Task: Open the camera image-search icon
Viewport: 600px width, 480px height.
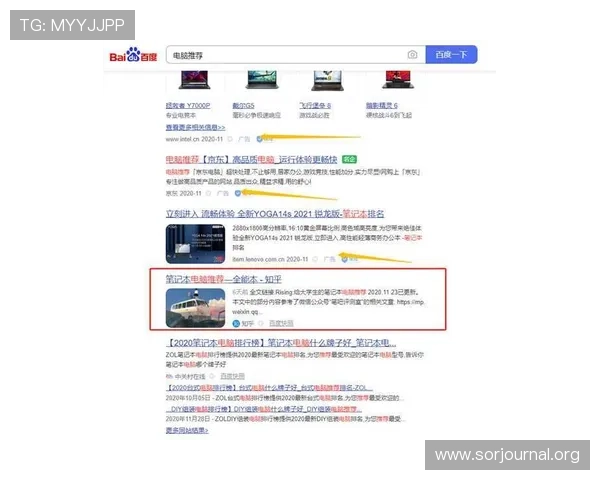Action: (x=412, y=55)
